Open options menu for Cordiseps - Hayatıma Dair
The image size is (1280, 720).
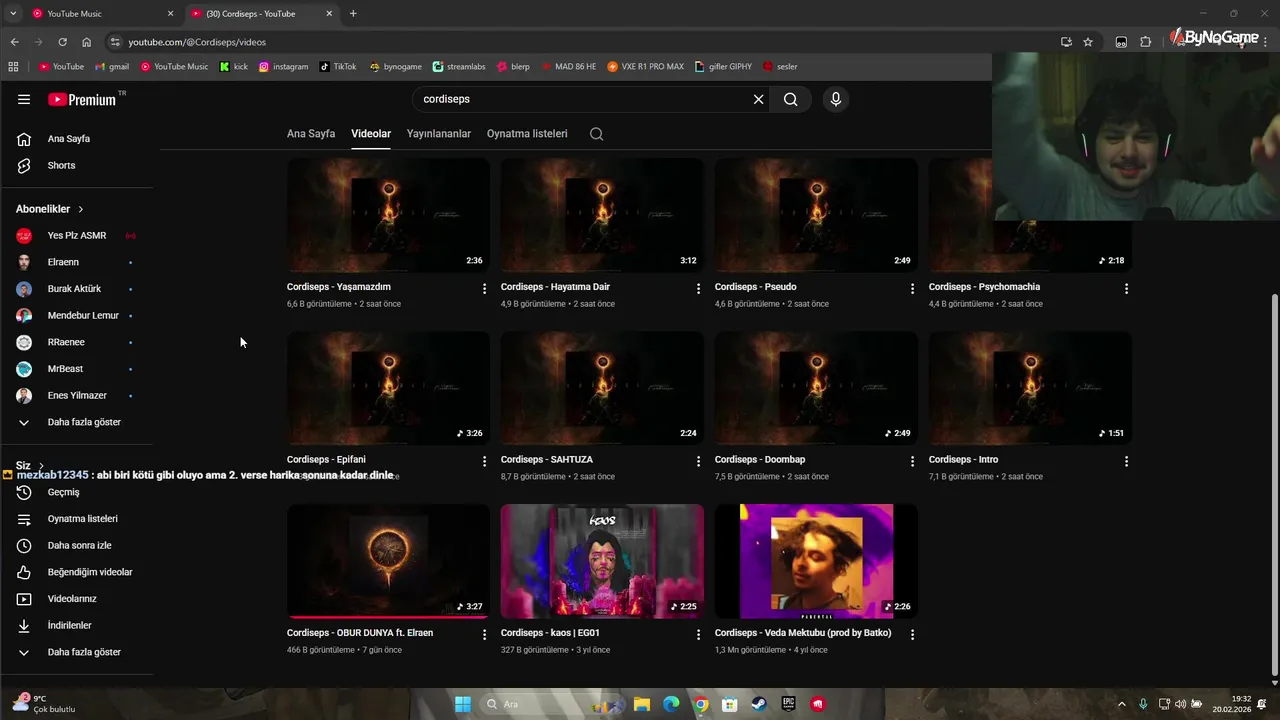(x=698, y=288)
